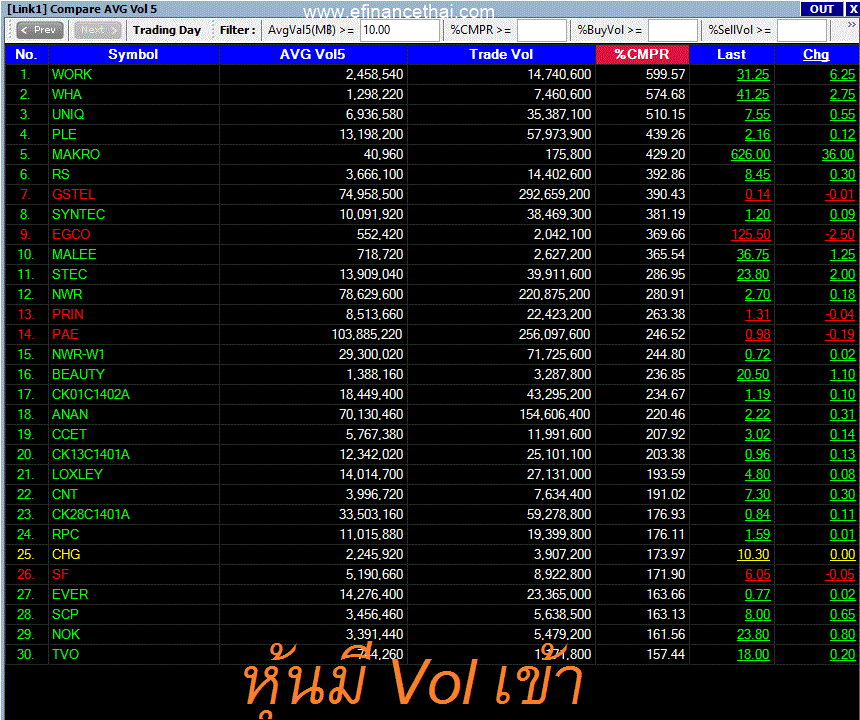This screenshot has height=720, width=860.
Task: Select the TVO symbol
Action: click(x=65, y=655)
